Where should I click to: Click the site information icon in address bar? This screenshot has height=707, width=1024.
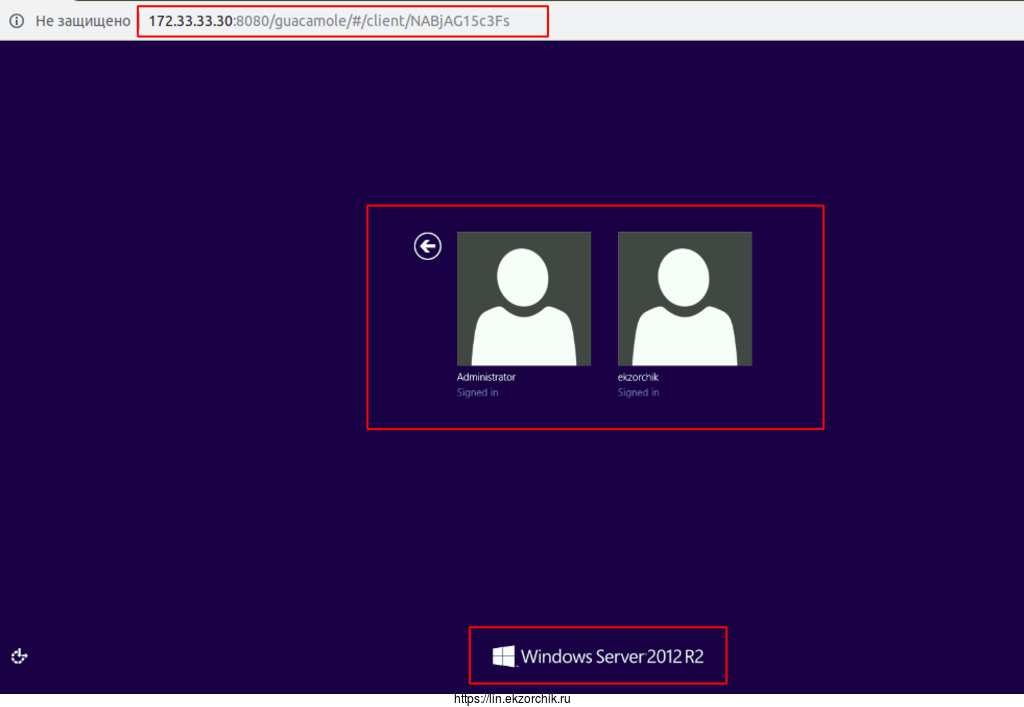click(16, 20)
